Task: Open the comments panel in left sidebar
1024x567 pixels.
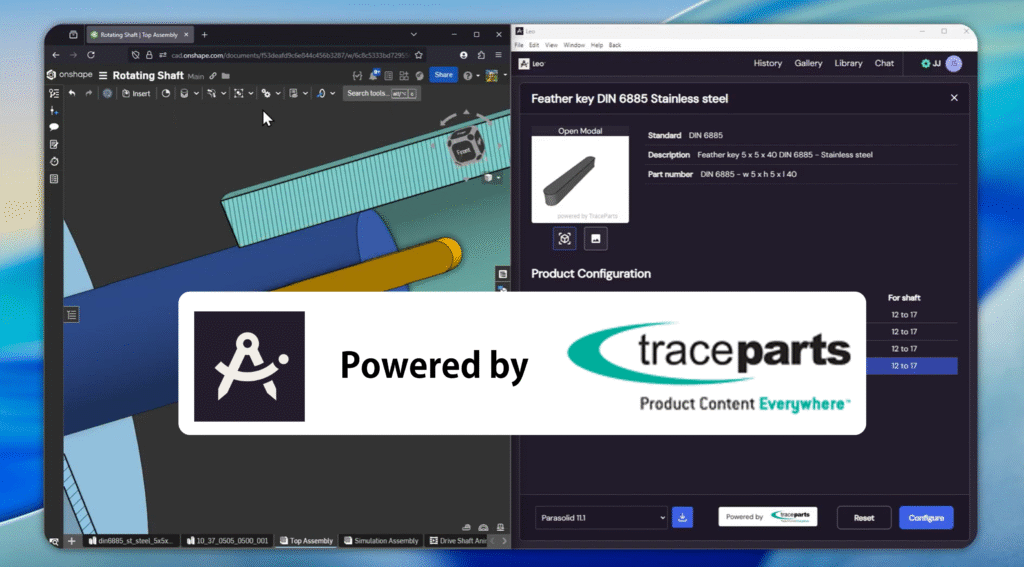Action: [54, 127]
